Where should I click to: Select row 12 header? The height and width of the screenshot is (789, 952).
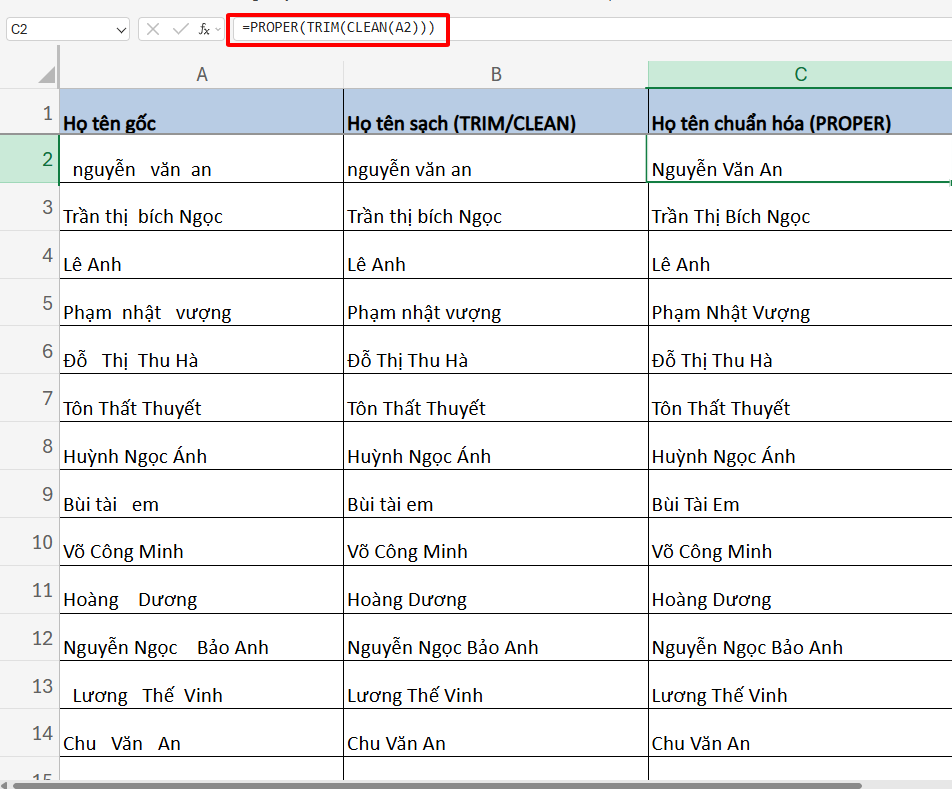click(x=29, y=637)
